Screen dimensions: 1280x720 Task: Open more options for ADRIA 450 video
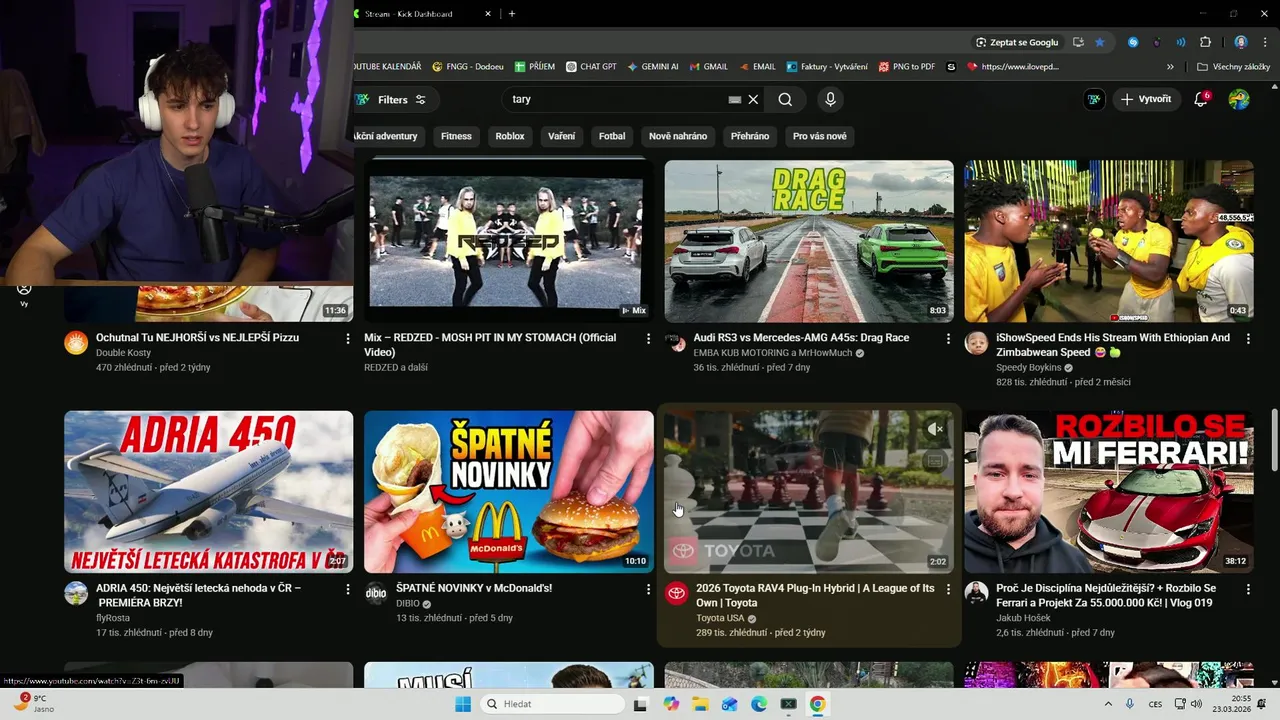348,590
